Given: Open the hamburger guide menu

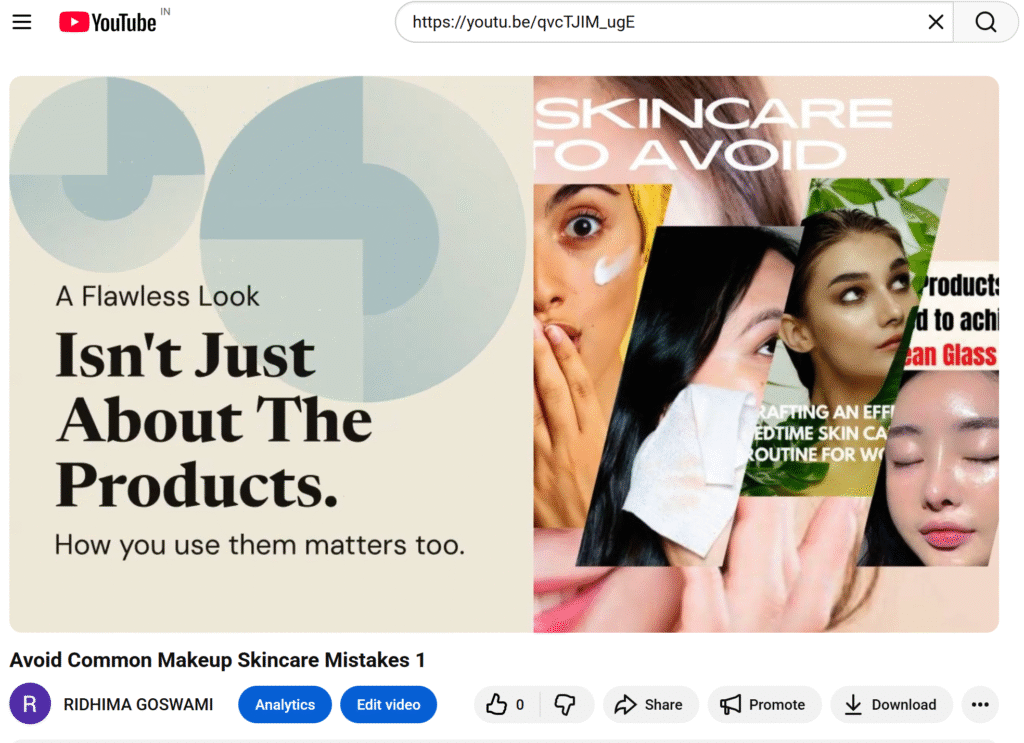Looking at the screenshot, I should tap(21, 22).
